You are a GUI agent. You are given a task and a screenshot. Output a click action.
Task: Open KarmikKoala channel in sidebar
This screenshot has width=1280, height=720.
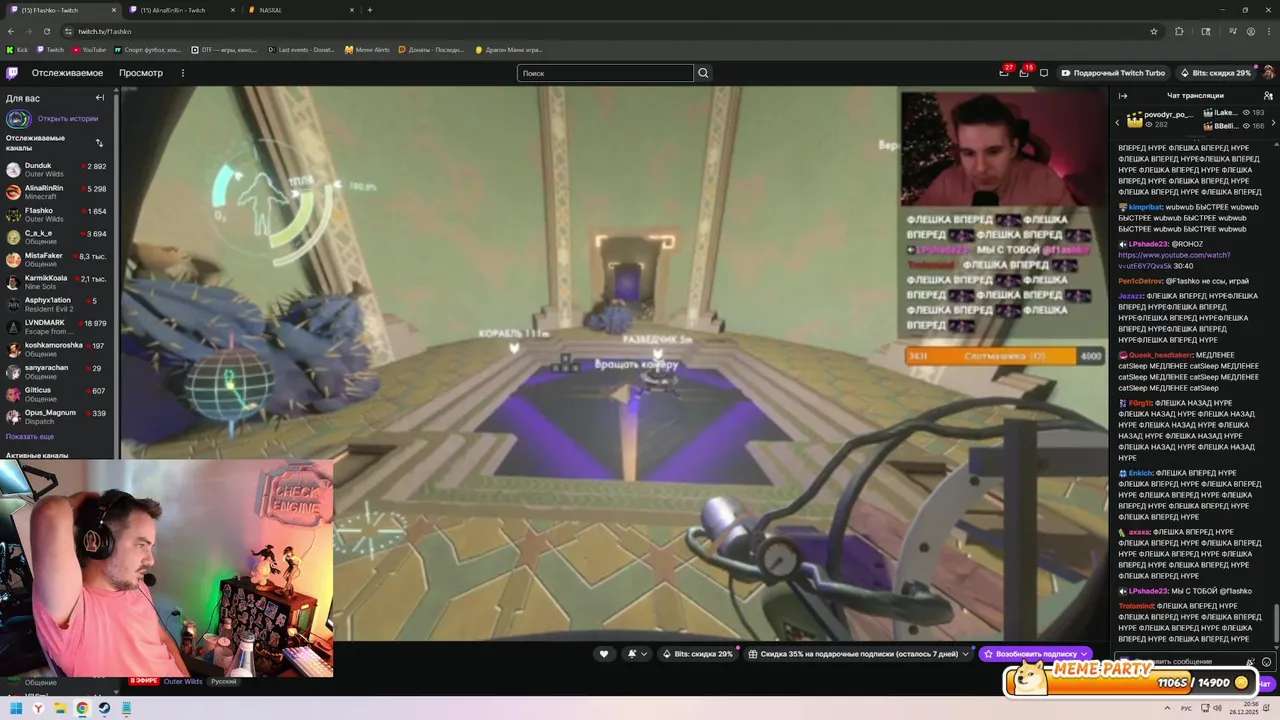click(x=58, y=282)
